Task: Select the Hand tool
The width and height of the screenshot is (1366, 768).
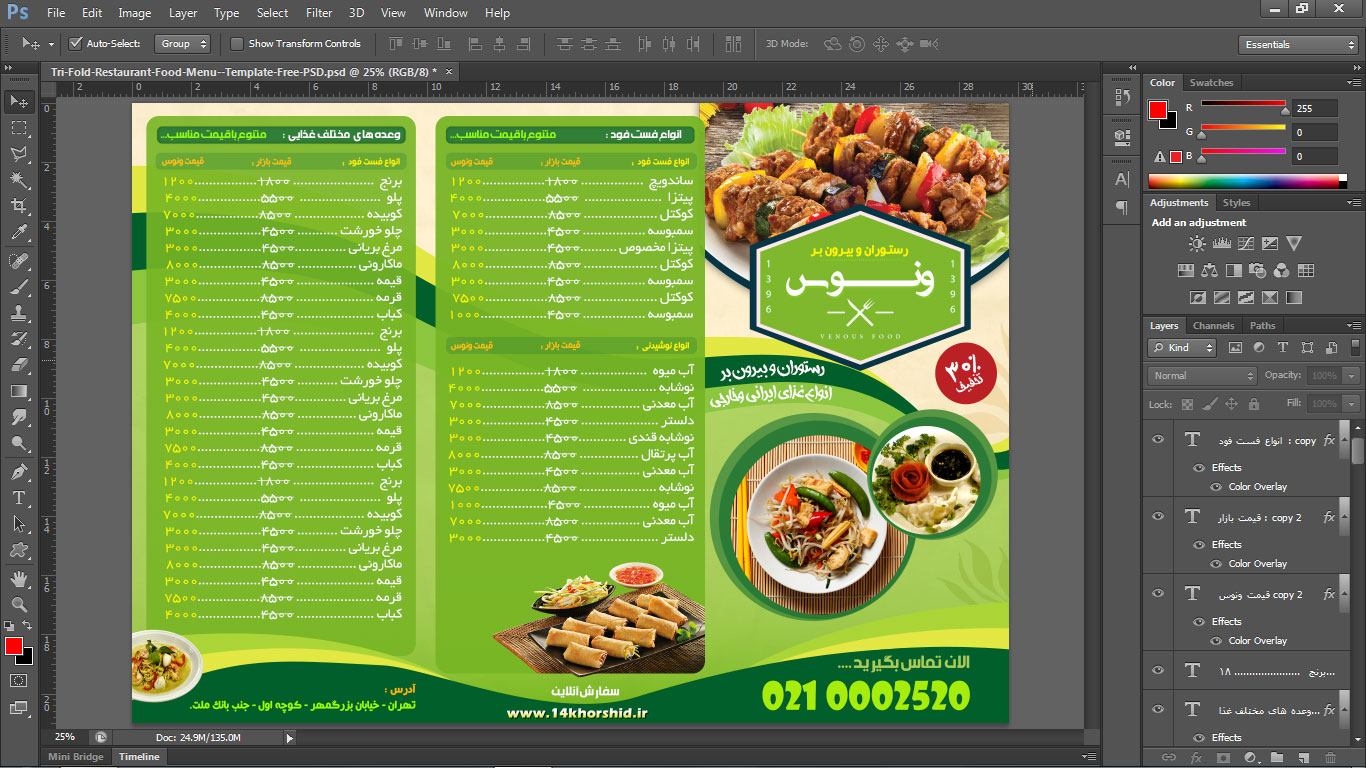Action: pos(18,579)
